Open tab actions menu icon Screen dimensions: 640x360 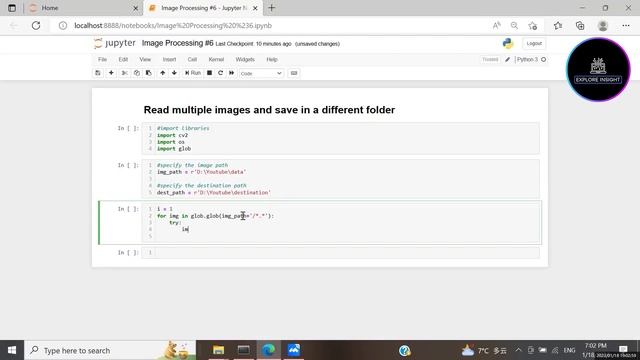coord(12,8)
